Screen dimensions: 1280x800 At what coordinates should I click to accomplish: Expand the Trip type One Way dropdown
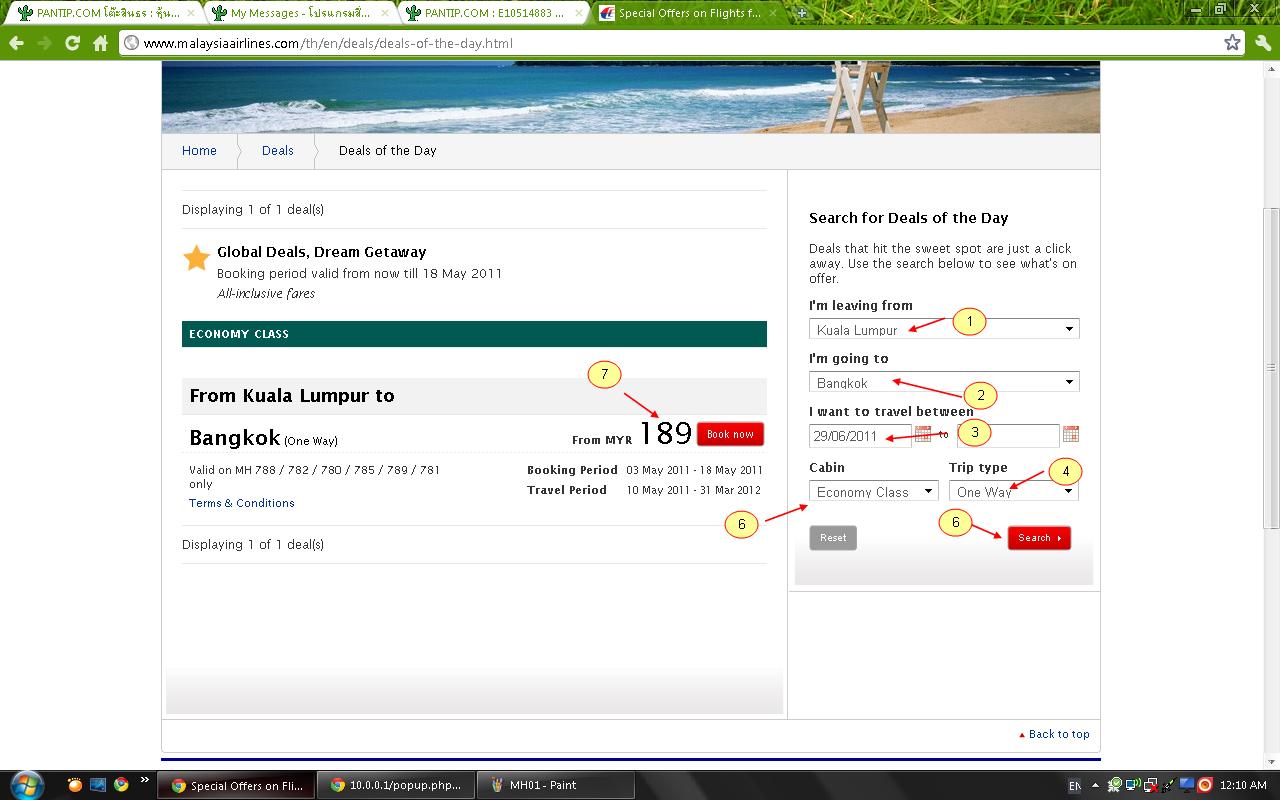coord(1013,491)
